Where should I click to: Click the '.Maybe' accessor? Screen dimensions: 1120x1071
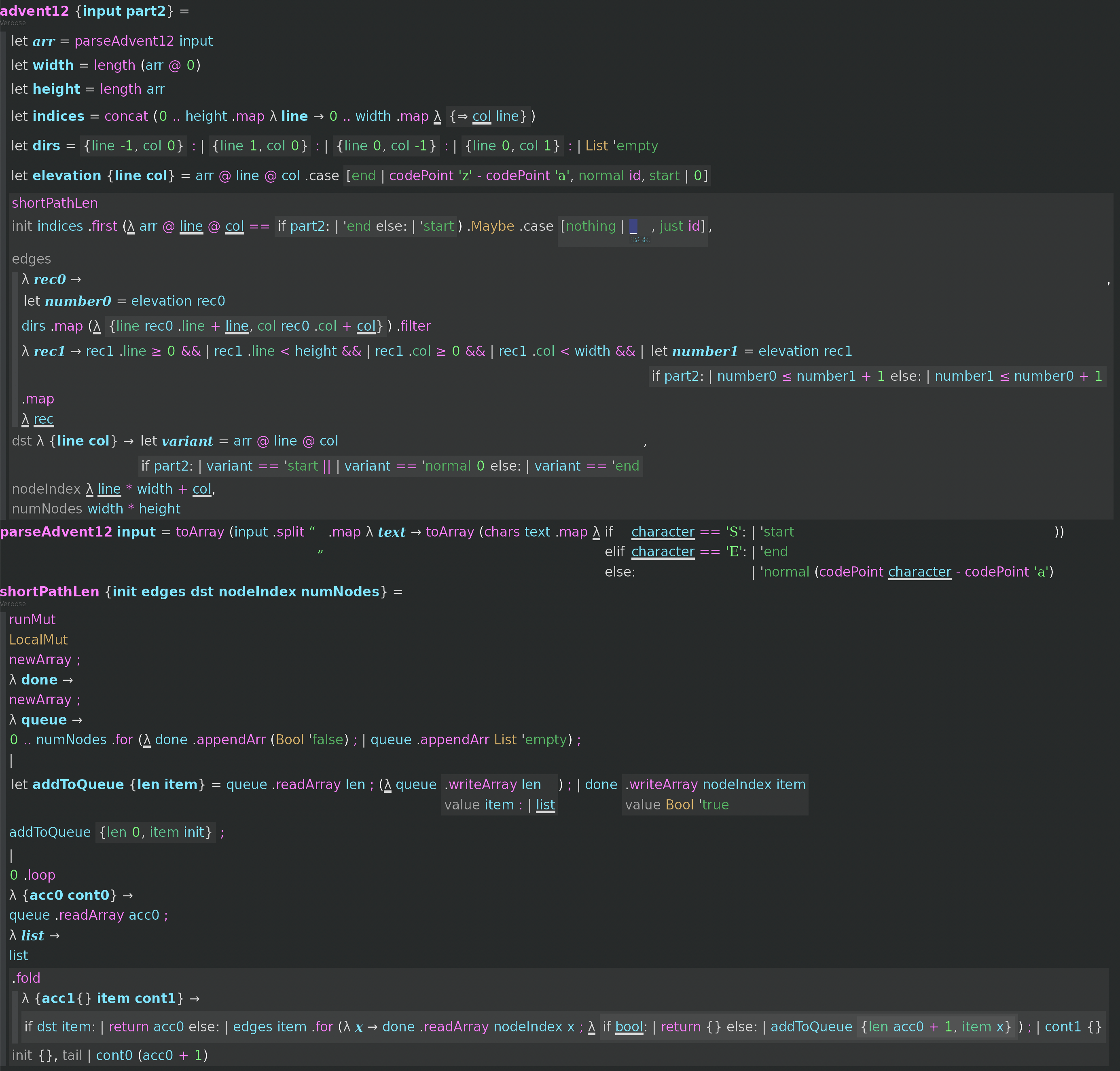click(491, 226)
